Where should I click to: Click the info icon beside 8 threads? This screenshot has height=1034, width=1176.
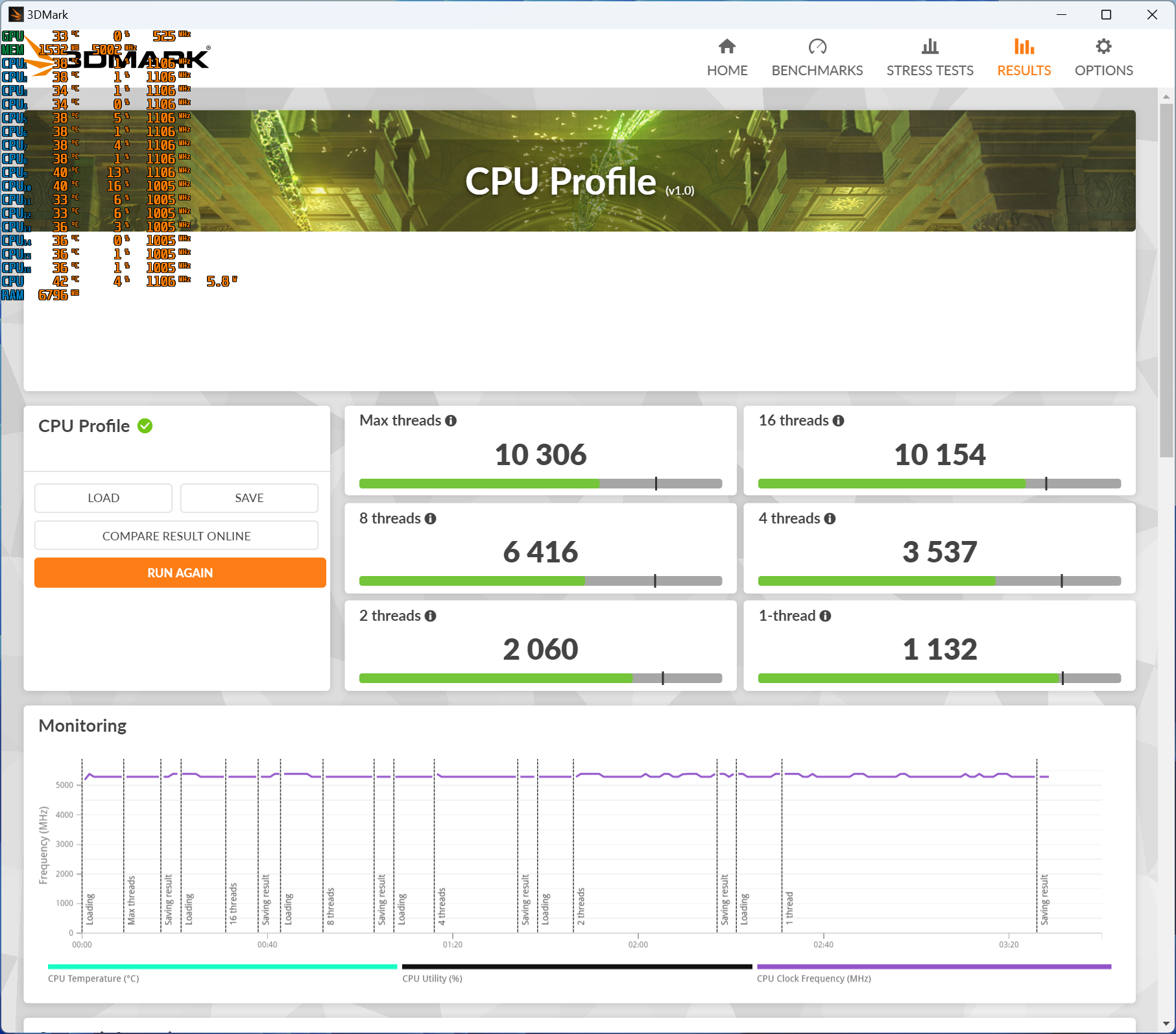point(430,519)
